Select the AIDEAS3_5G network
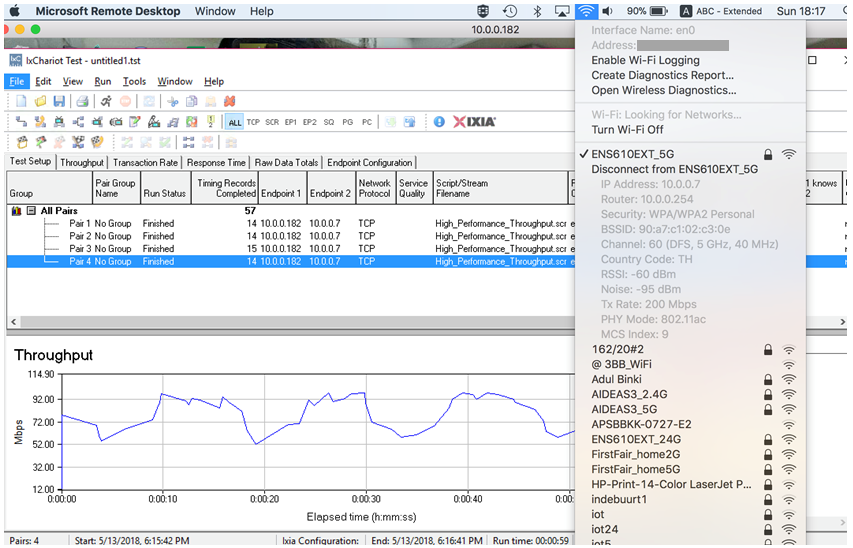This screenshot has height=548, width=853. click(x=690, y=409)
